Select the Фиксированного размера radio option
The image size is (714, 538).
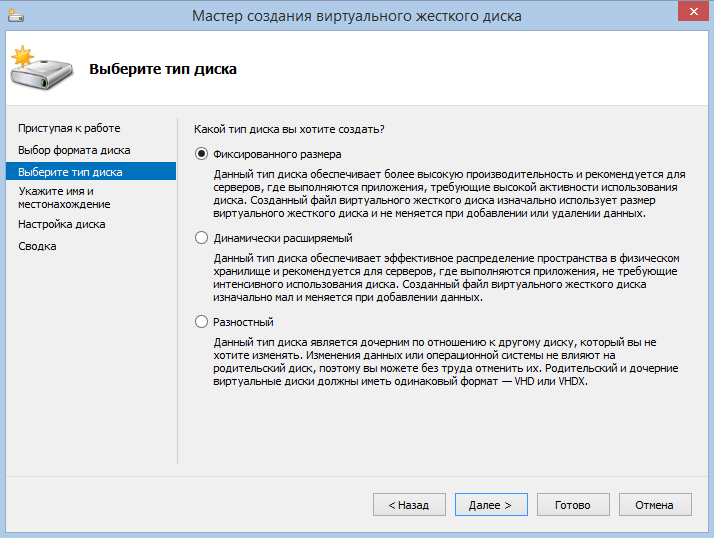pos(202,154)
